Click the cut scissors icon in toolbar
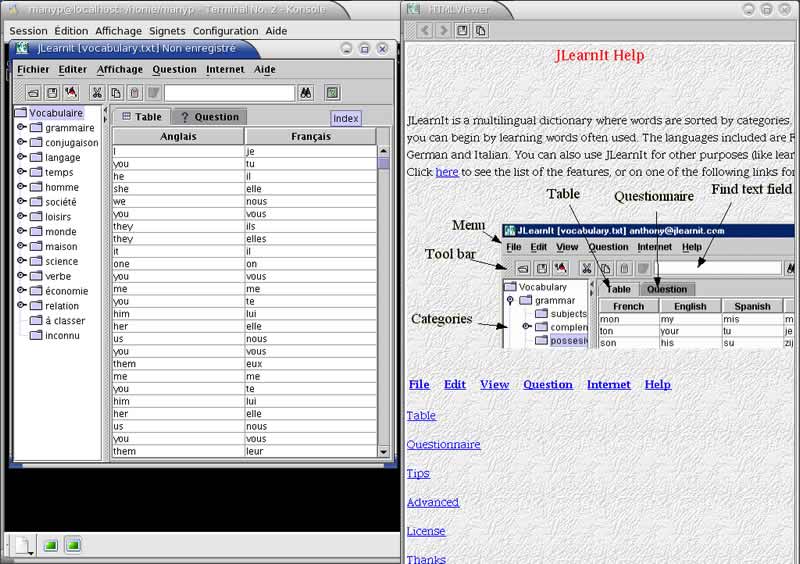800x564 pixels. click(x=97, y=93)
